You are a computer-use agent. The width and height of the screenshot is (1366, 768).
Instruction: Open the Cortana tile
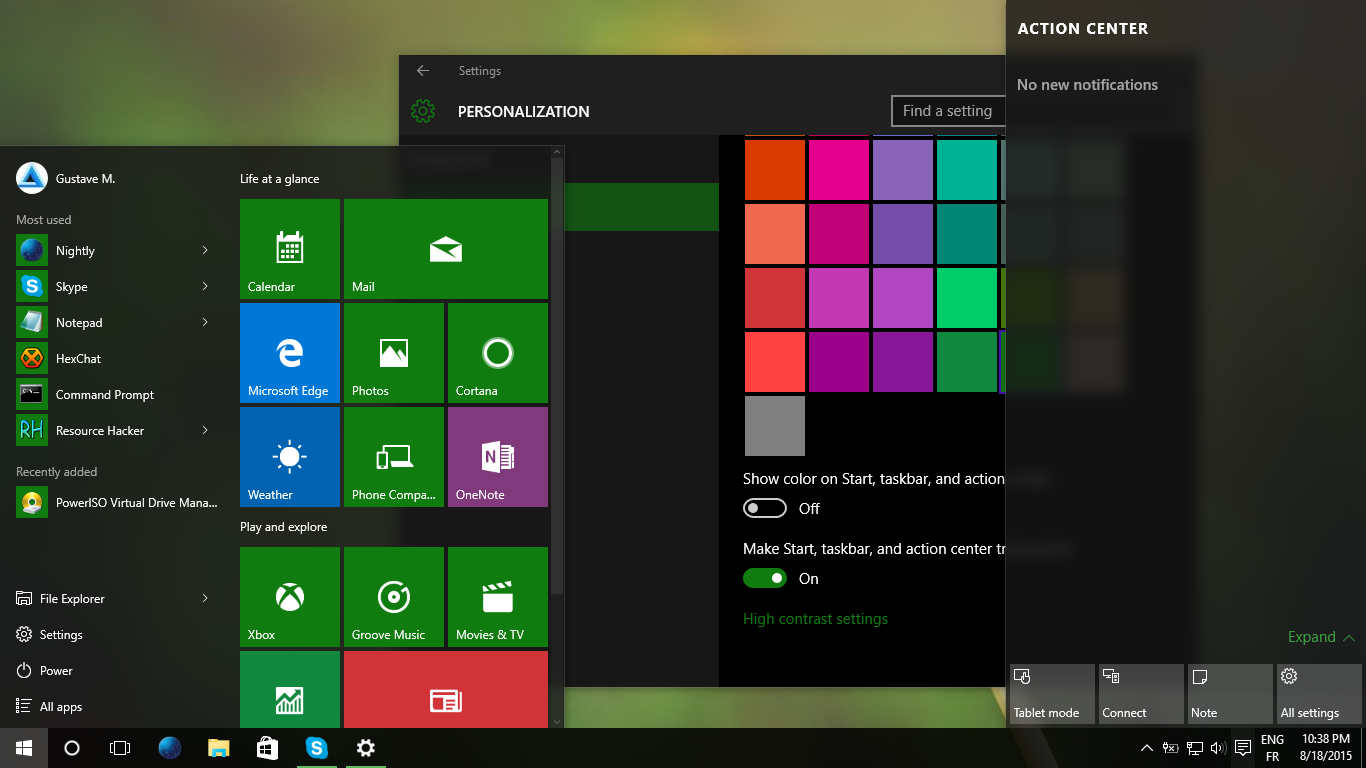coord(498,353)
